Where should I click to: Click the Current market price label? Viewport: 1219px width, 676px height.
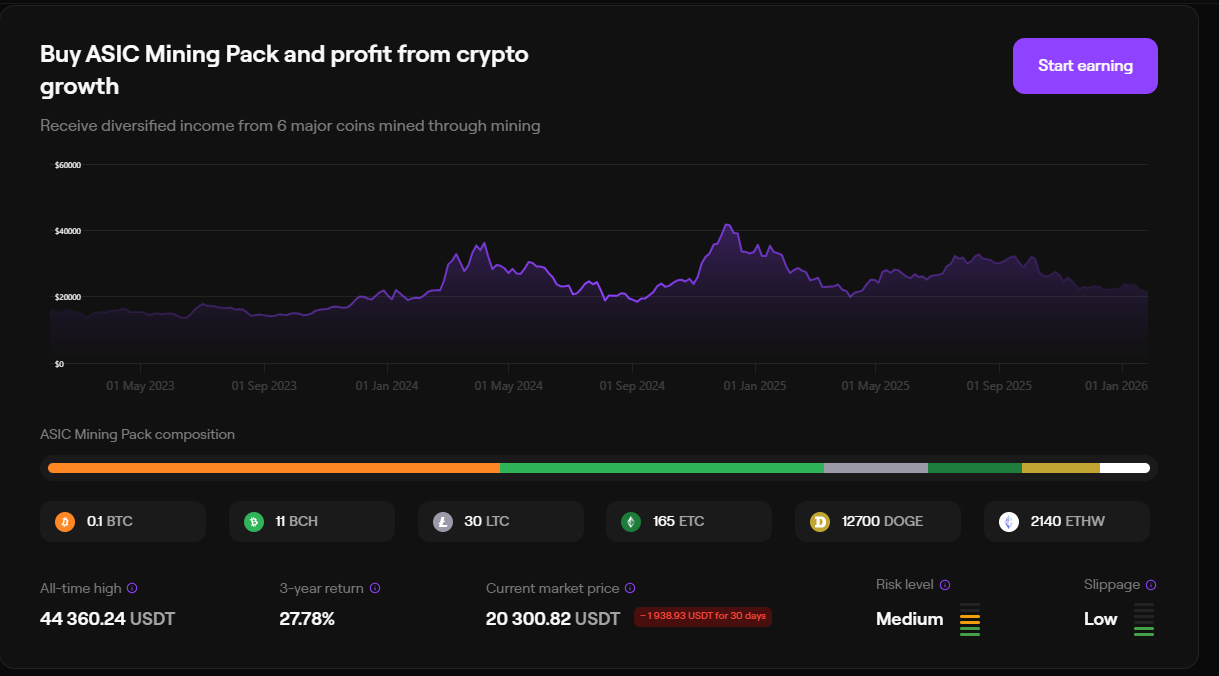[x=553, y=589]
